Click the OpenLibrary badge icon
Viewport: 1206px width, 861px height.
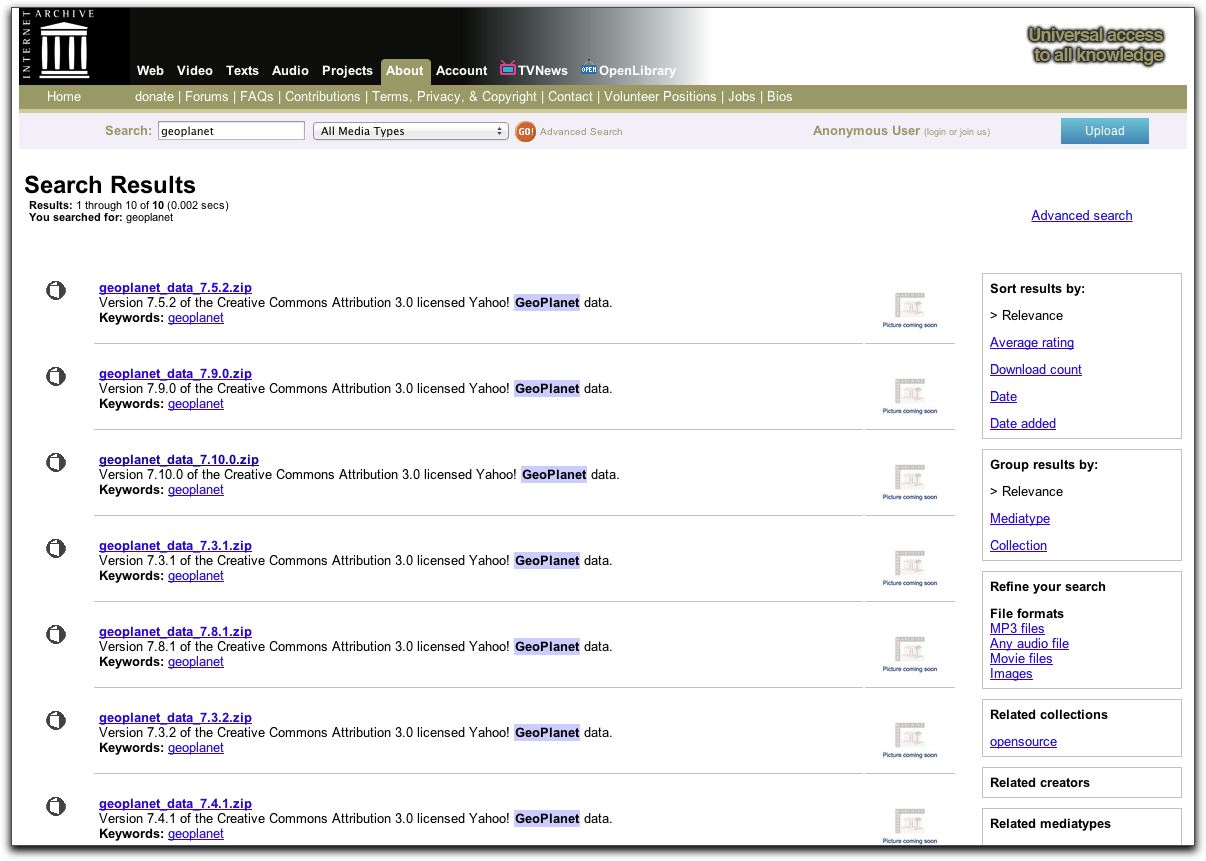(x=588, y=69)
